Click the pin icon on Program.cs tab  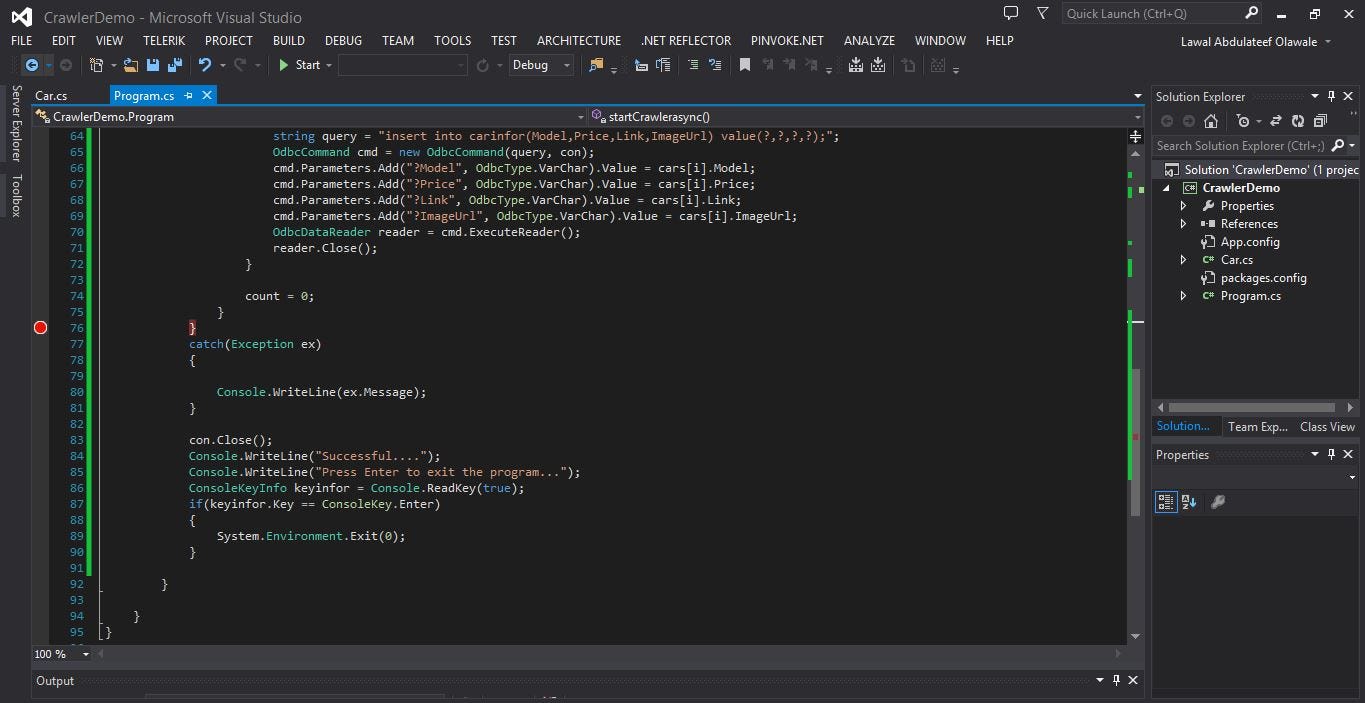point(188,95)
